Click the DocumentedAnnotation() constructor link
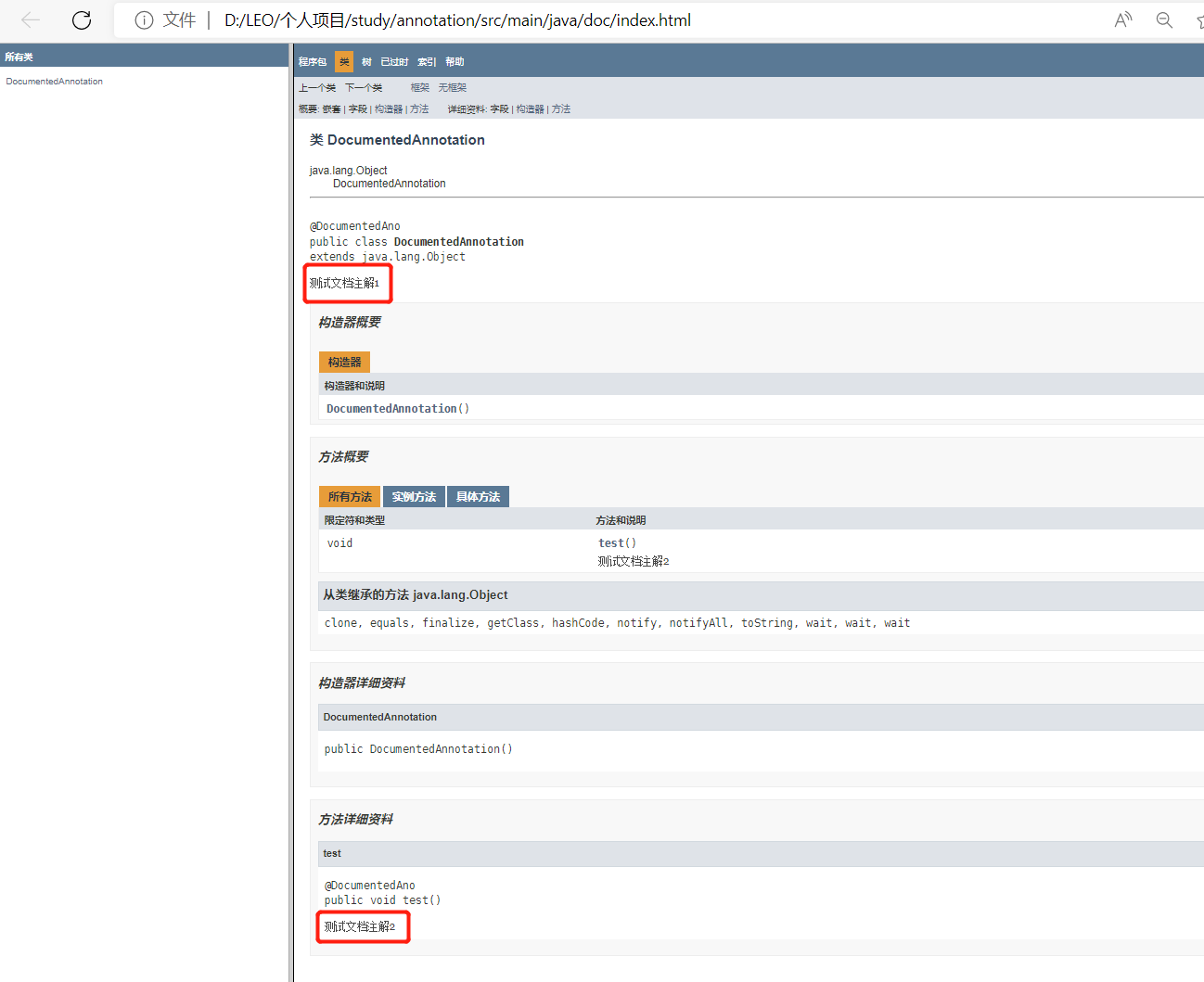This screenshot has width=1204, height=982. tap(397, 409)
